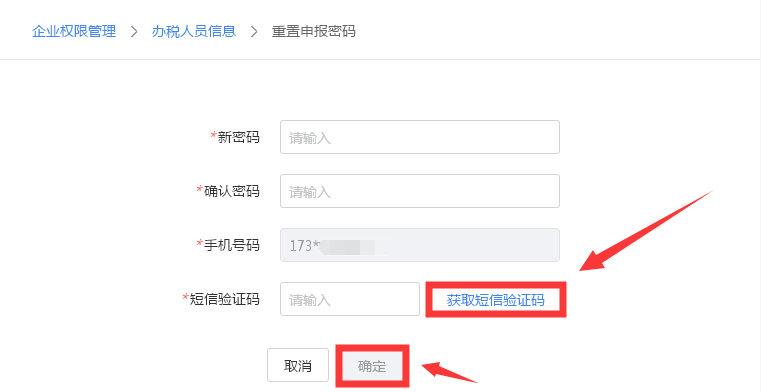
Task: Cancel with the 取消 button
Action: 298,365
